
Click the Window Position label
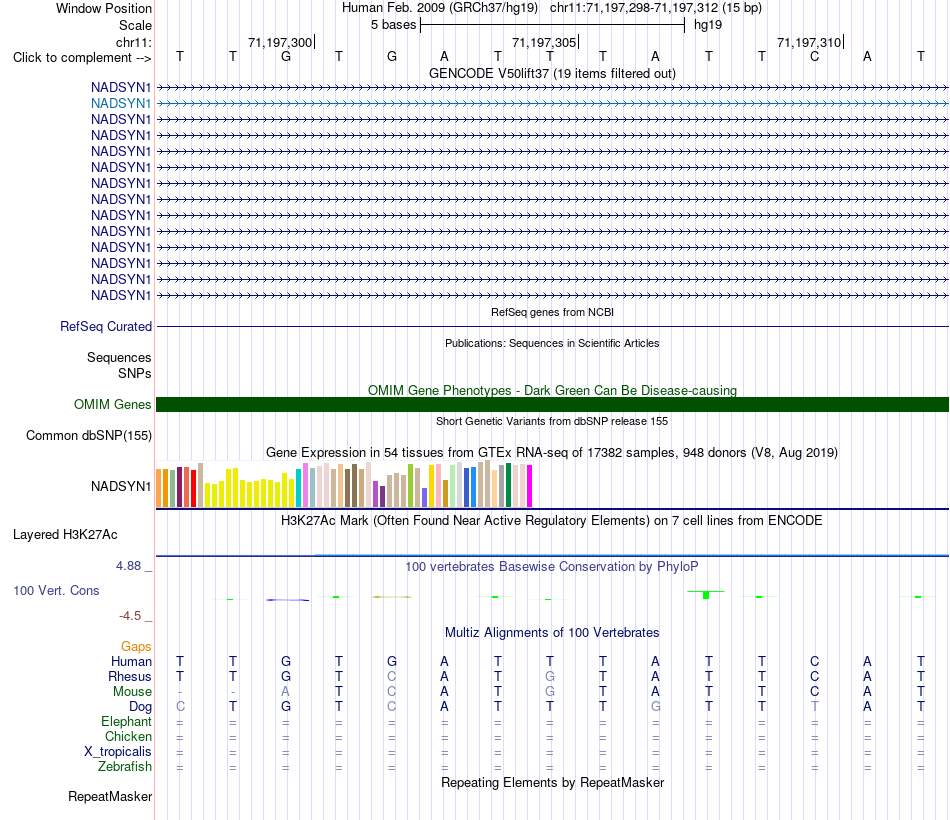click(x=104, y=8)
